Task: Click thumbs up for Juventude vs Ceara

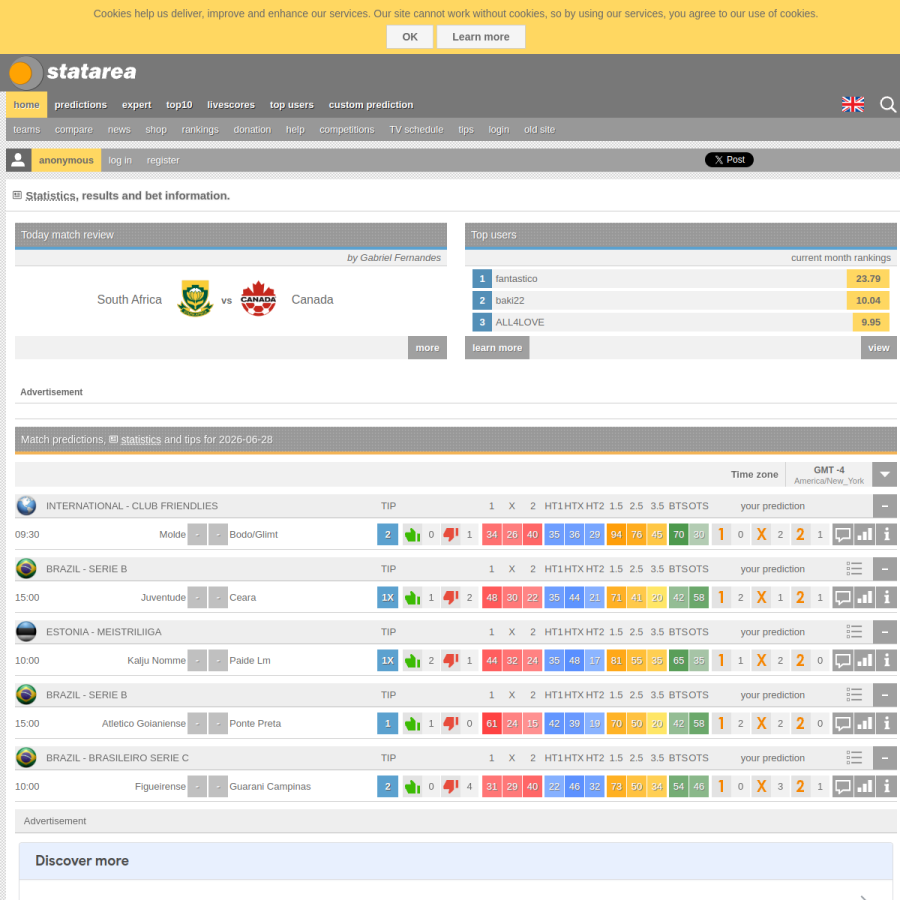Action: 412,598
